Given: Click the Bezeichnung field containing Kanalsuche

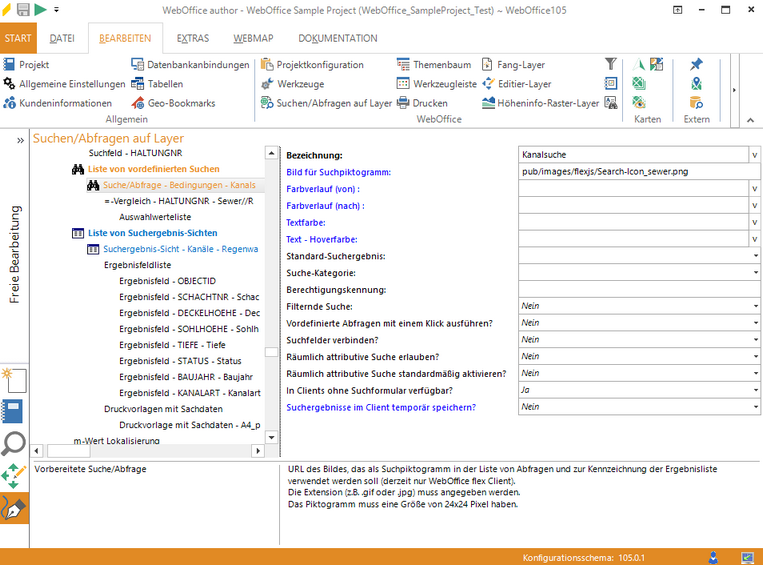Looking at the screenshot, I should 632,156.
